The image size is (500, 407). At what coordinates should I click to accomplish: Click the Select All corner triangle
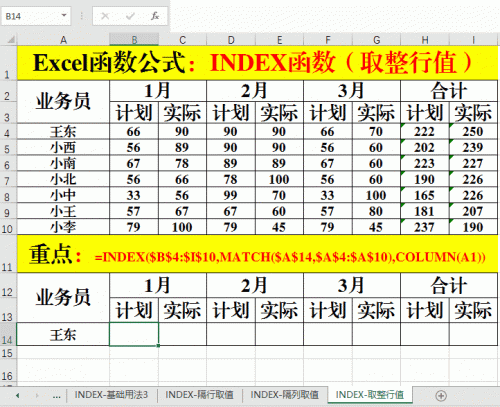pos(11,40)
